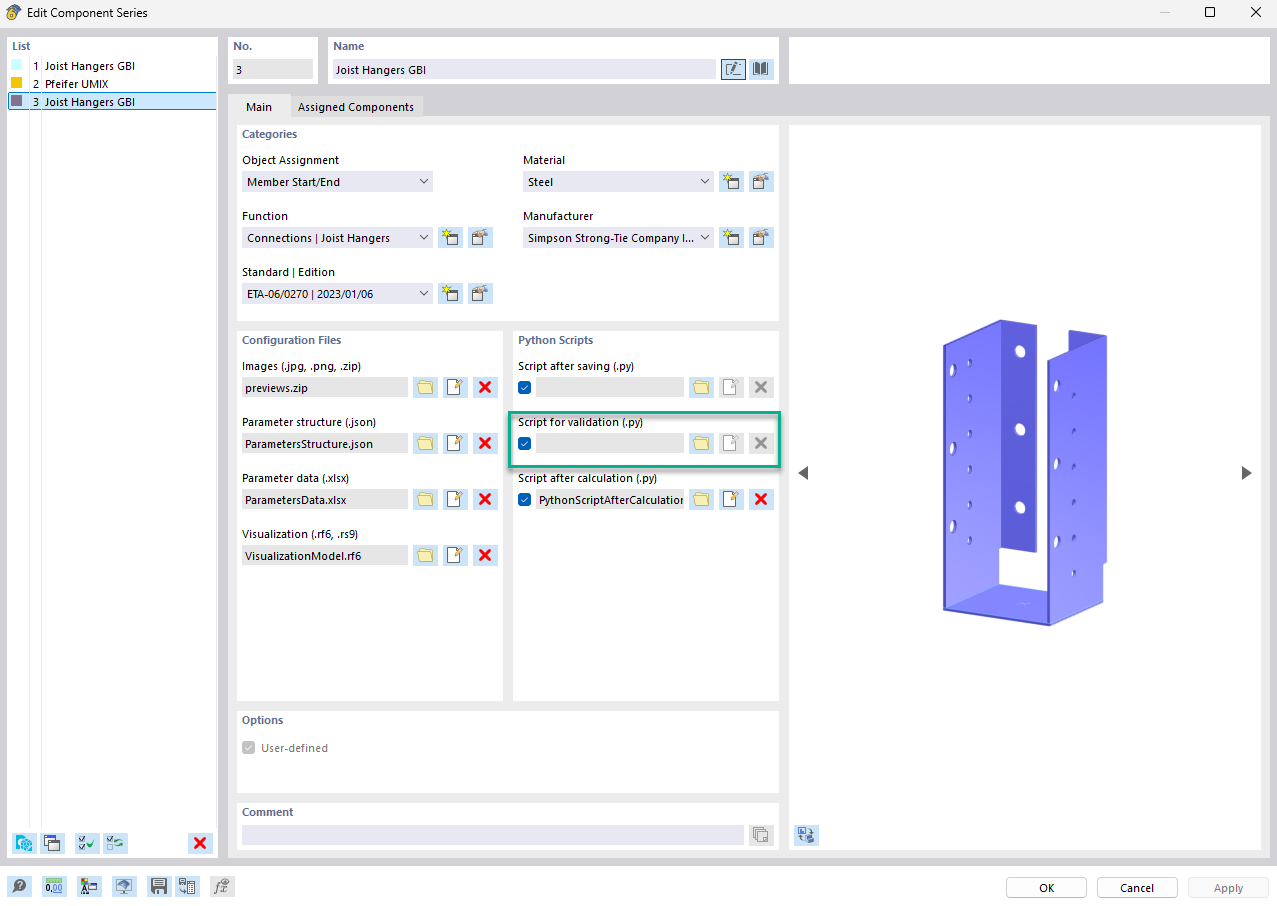Browse folder for VisualizationModel.rf6
The width and height of the screenshot is (1277, 906).
pos(426,555)
